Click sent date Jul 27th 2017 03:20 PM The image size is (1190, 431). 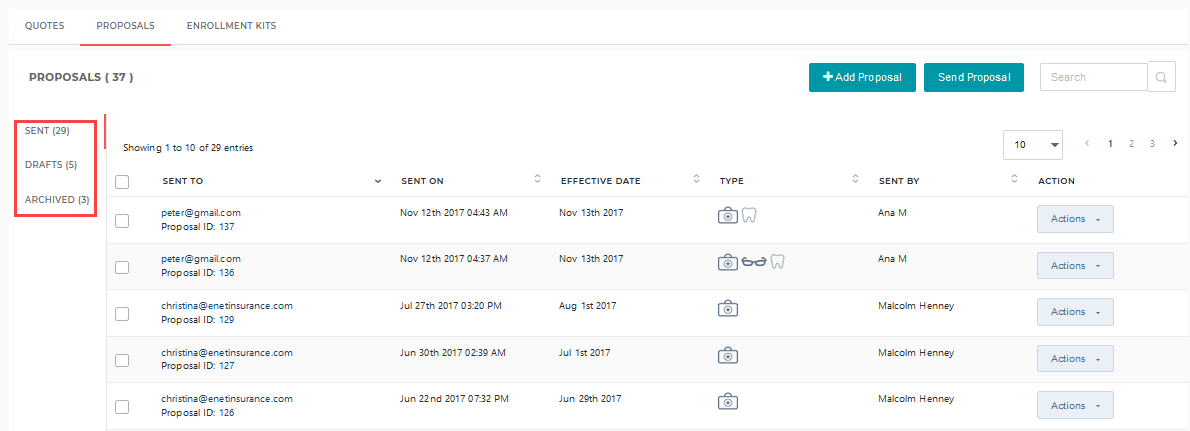point(451,306)
